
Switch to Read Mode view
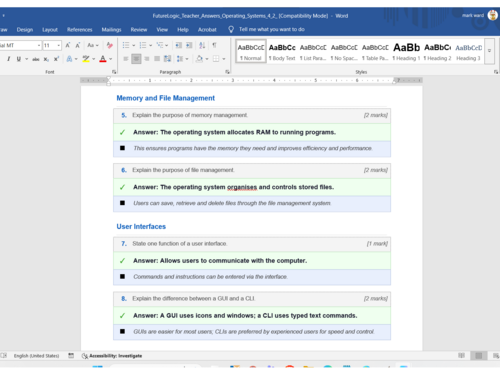[461, 356]
